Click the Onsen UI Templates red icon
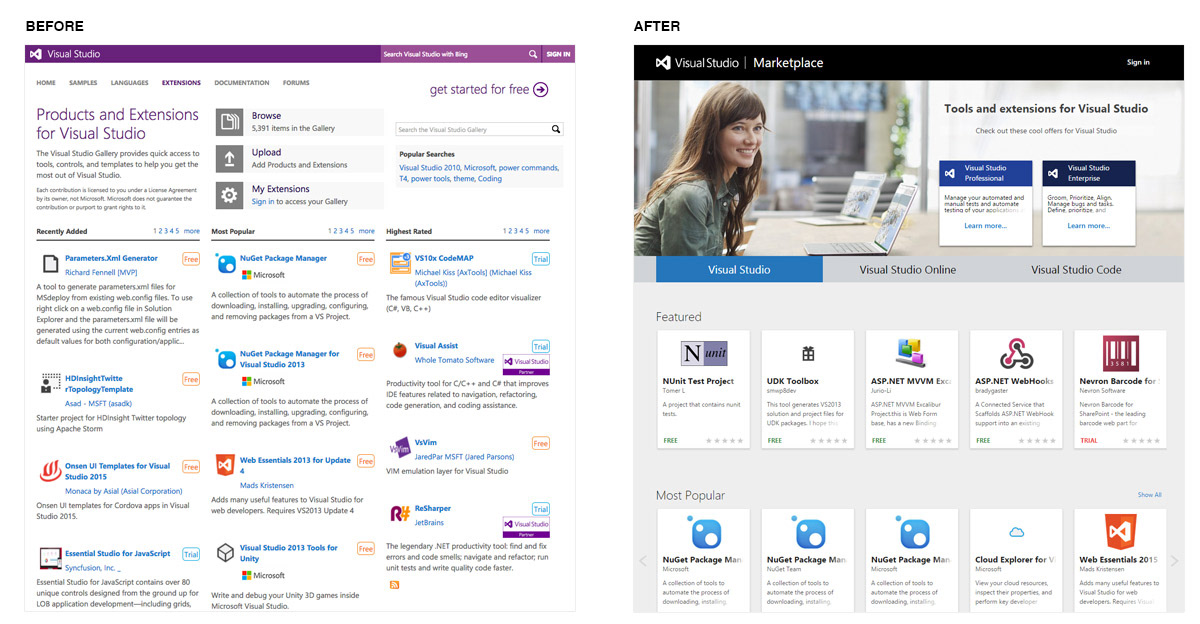The height and width of the screenshot is (624, 1200). coord(50,471)
